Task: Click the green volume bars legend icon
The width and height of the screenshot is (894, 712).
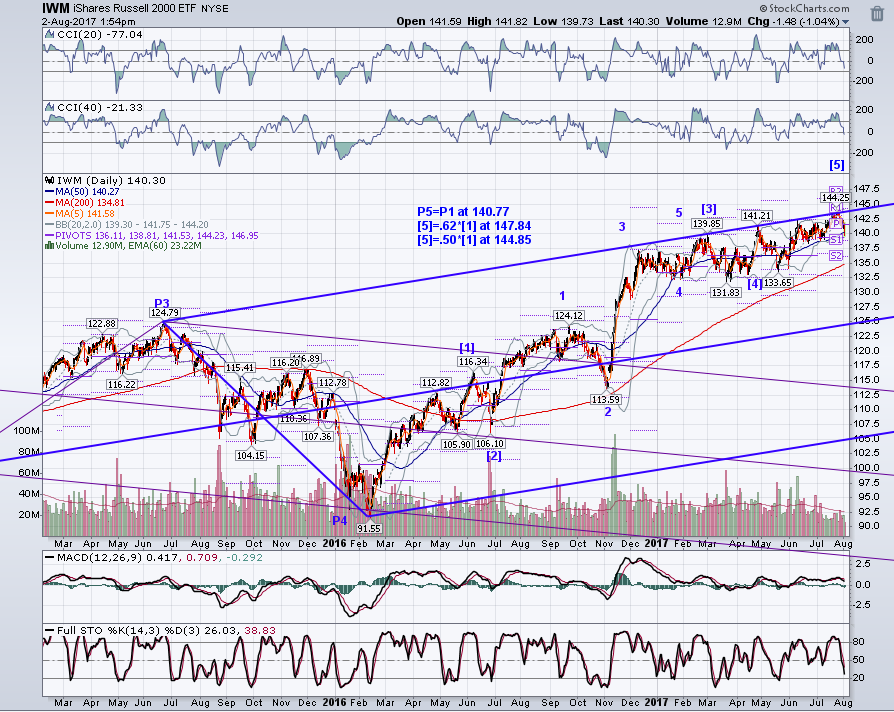Action: pos(50,246)
